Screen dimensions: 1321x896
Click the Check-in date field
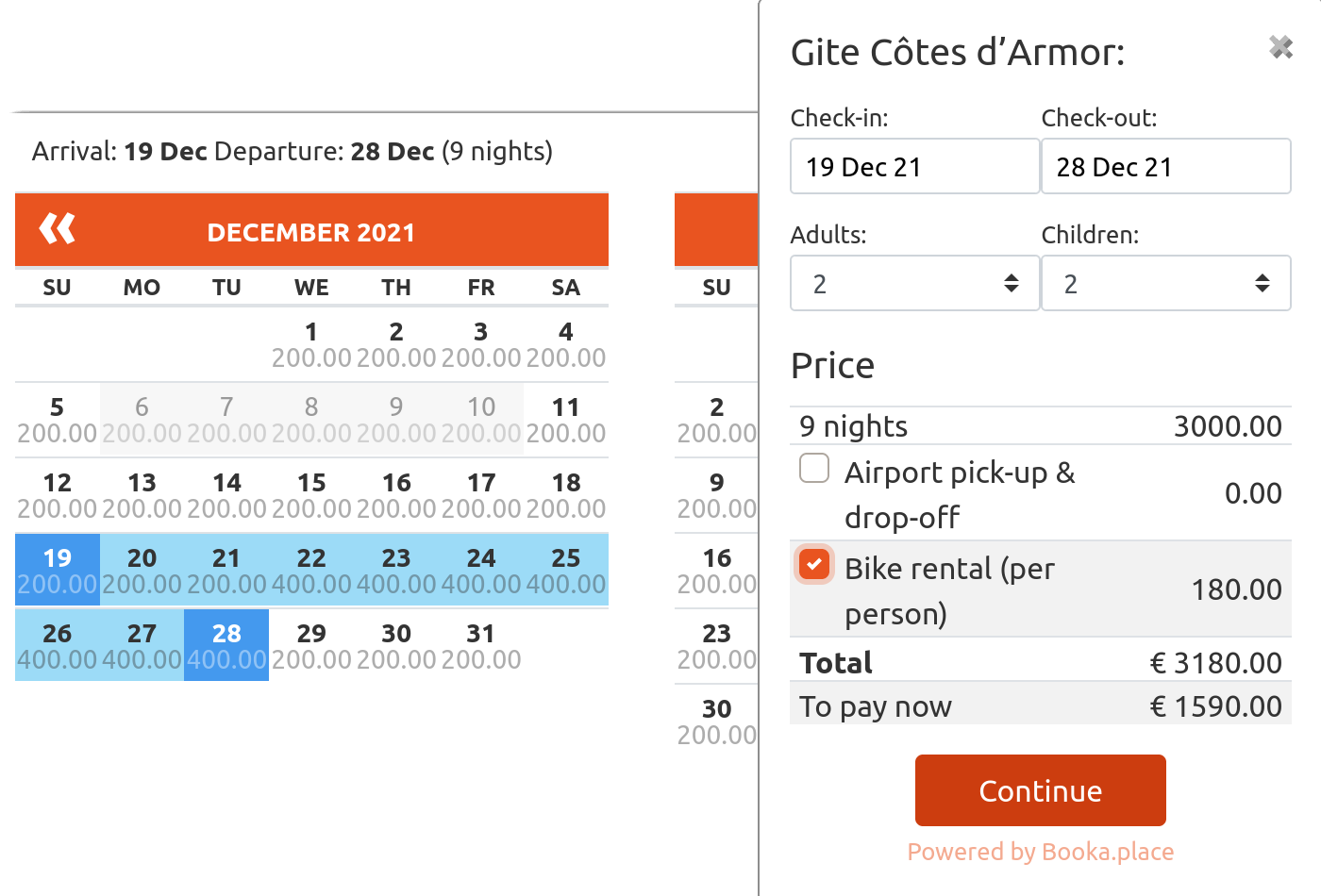[914, 166]
